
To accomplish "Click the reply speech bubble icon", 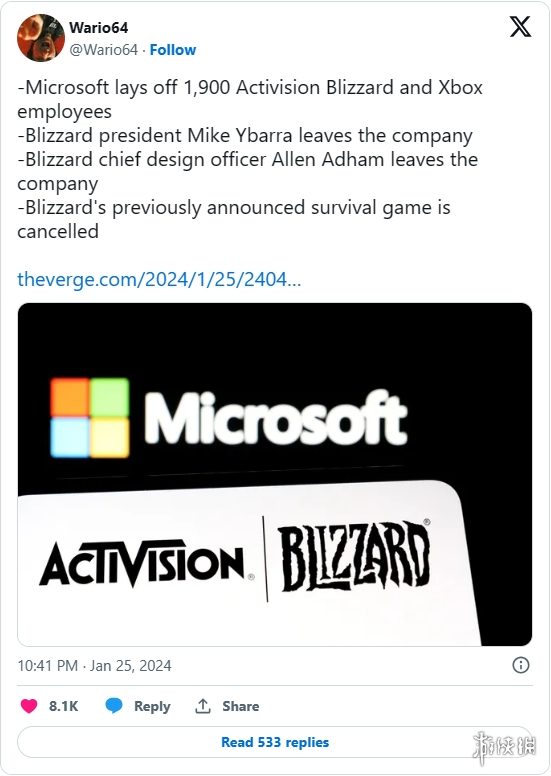I will [x=114, y=706].
